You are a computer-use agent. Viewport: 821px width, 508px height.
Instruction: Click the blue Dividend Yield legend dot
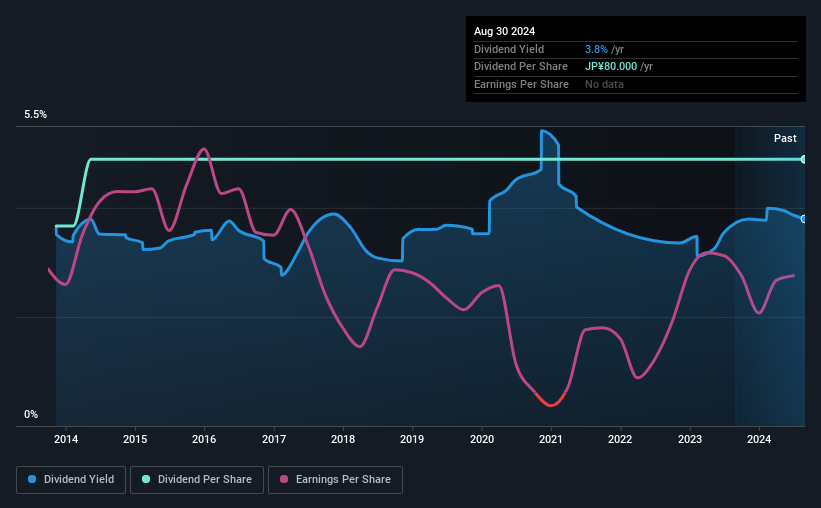[x=33, y=479]
